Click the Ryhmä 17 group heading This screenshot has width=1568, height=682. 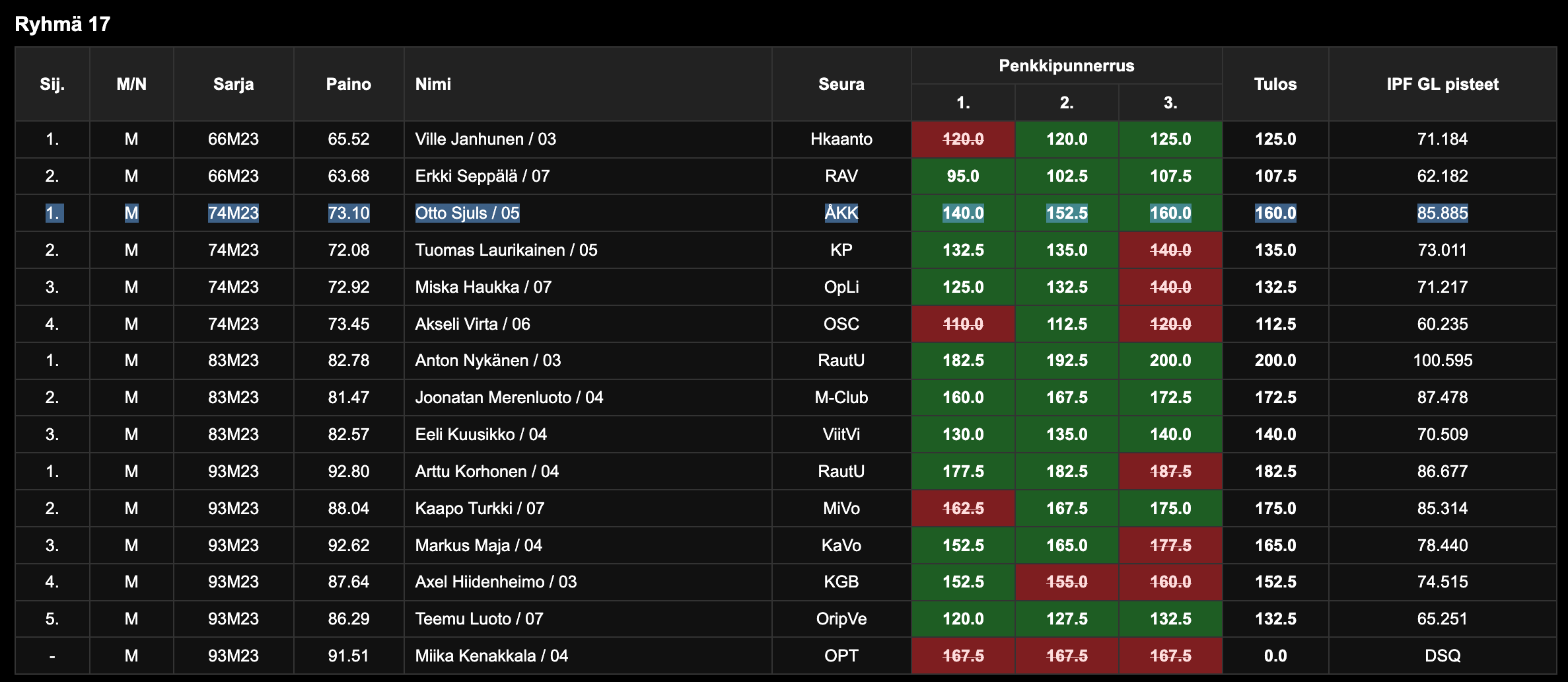click(x=62, y=24)
